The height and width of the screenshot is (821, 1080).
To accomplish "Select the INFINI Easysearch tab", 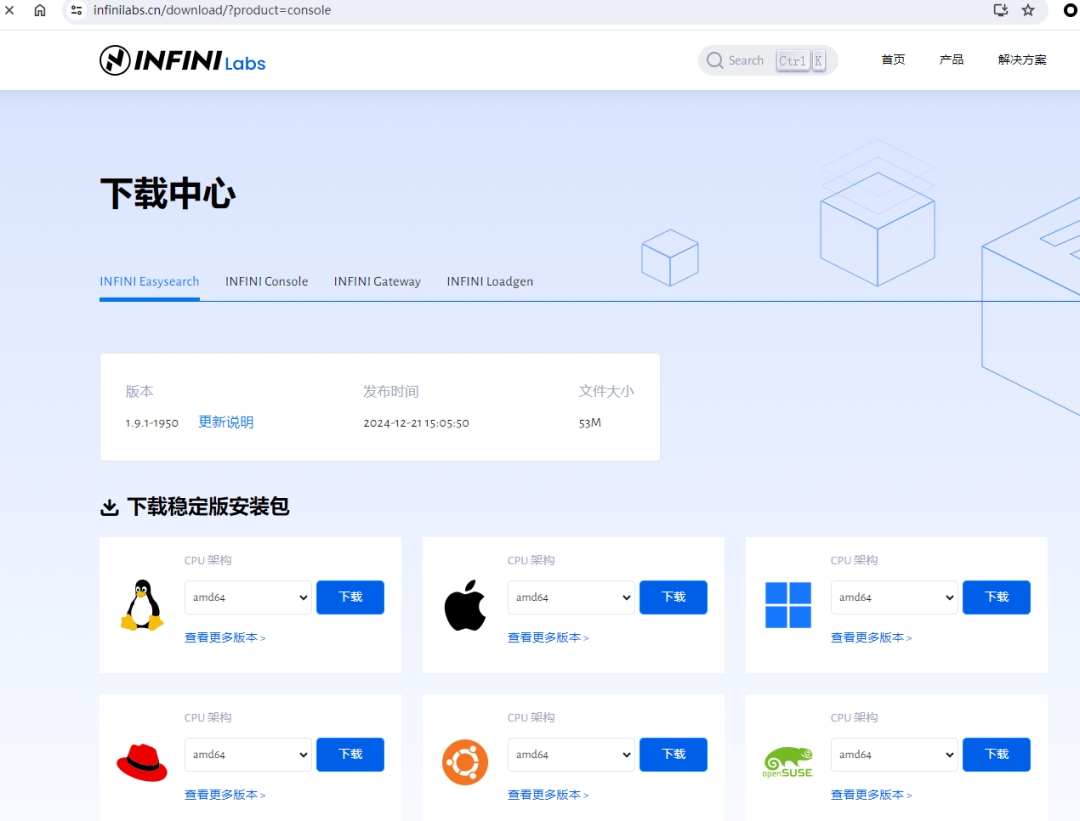I will pyautogui.click(x=149, y=282).
